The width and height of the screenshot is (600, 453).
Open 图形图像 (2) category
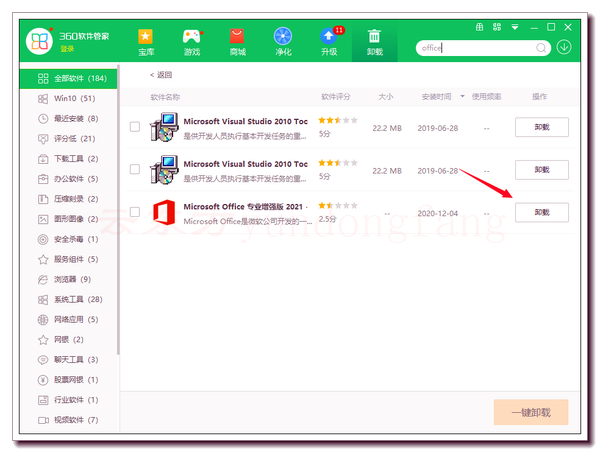(x=68, y=219)
